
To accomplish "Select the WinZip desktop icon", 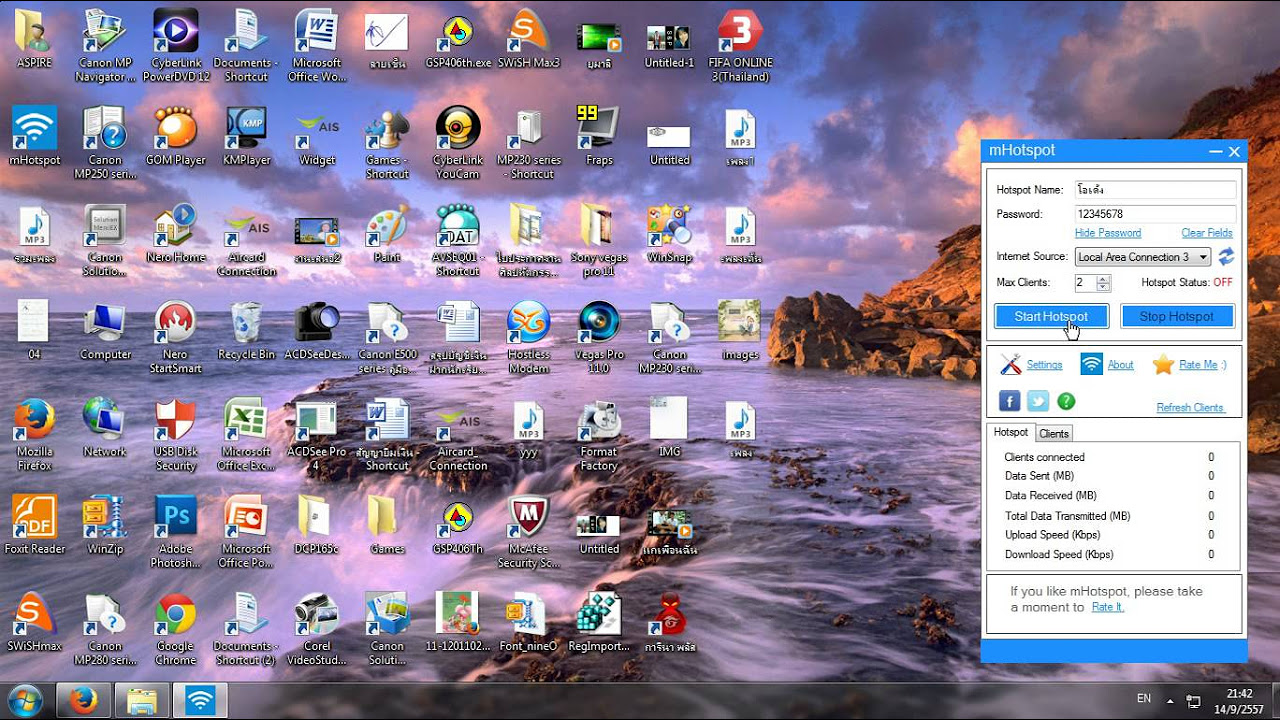I will click(105, 526).
